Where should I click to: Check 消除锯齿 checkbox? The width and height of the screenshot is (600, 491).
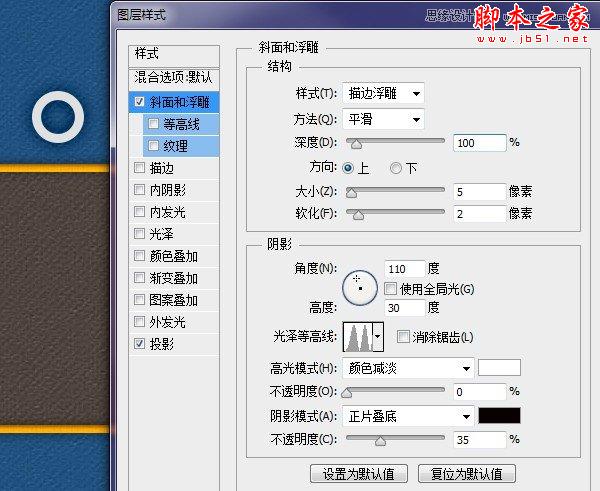(x=403, y=337)
